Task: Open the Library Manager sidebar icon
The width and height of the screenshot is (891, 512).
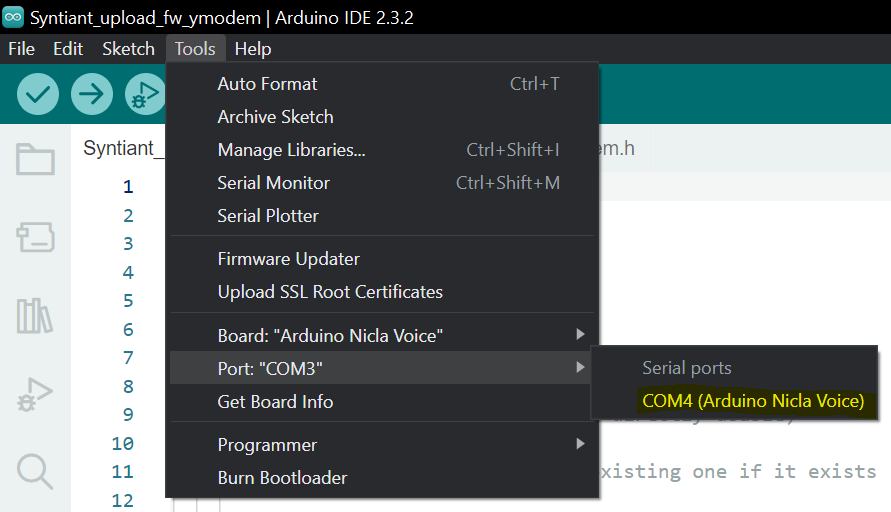Action: [35, 315]
